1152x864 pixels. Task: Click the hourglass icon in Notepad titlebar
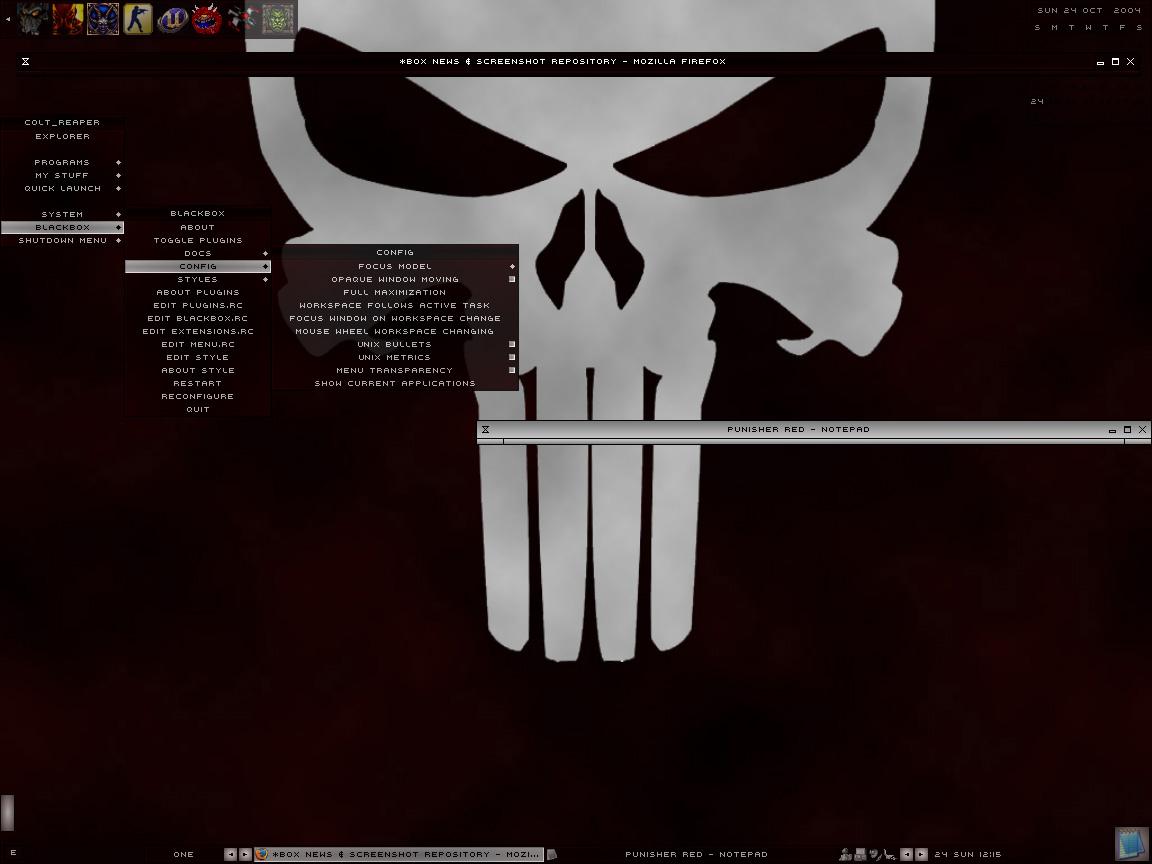[486, 430]
